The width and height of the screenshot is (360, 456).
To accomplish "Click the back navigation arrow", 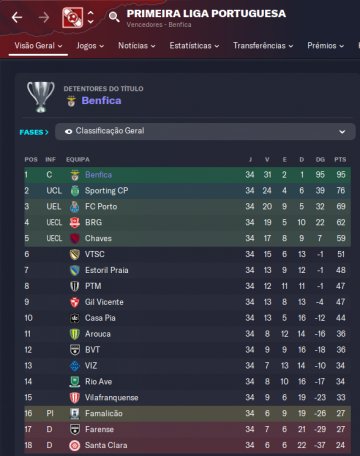I will (17, 17).
